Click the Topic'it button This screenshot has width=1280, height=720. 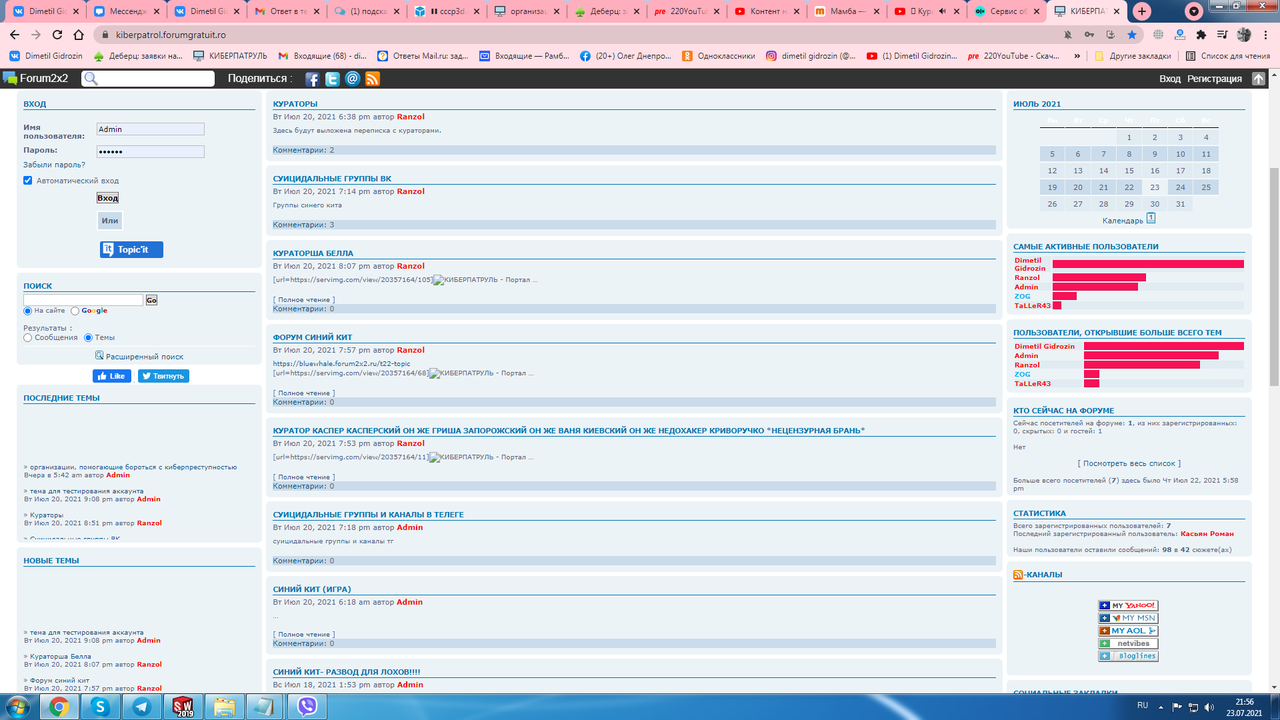pos(131,249)
